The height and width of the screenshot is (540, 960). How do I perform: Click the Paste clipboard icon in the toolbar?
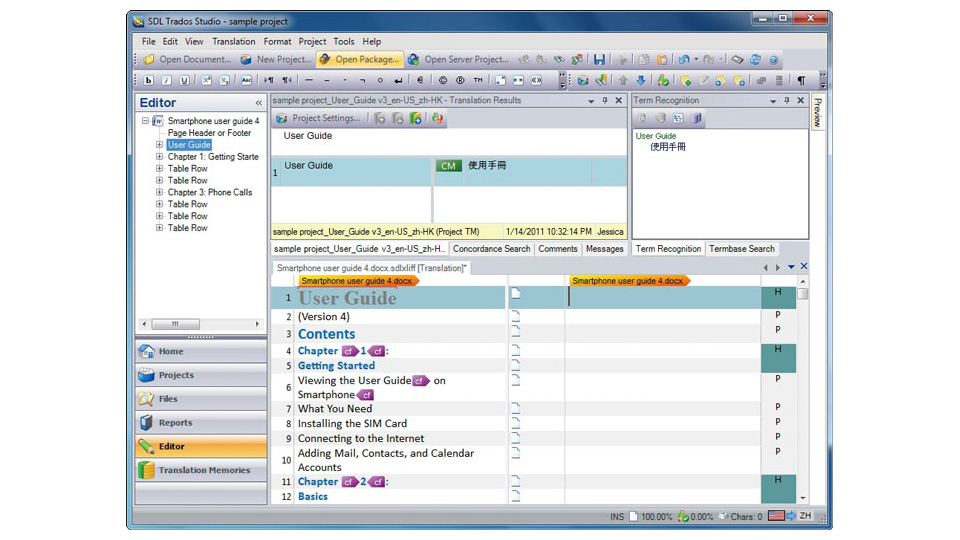tap(662, 59)
